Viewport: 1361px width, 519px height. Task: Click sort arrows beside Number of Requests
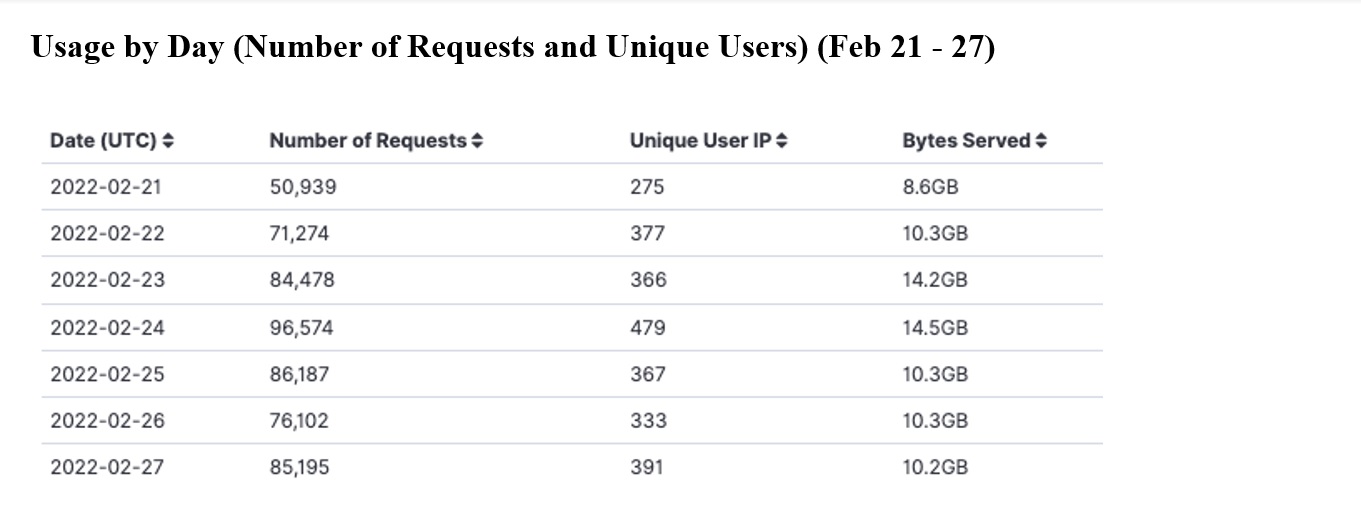(x=477, y=142)
